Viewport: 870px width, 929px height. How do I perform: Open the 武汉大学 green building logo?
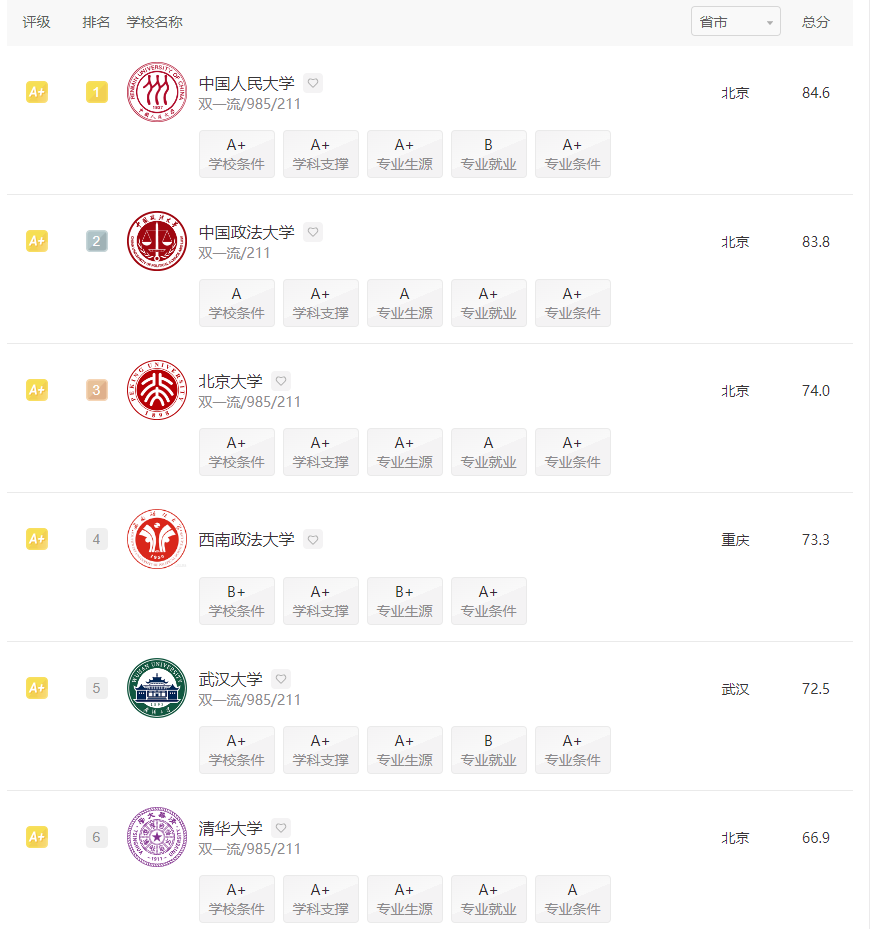[157, 688]
